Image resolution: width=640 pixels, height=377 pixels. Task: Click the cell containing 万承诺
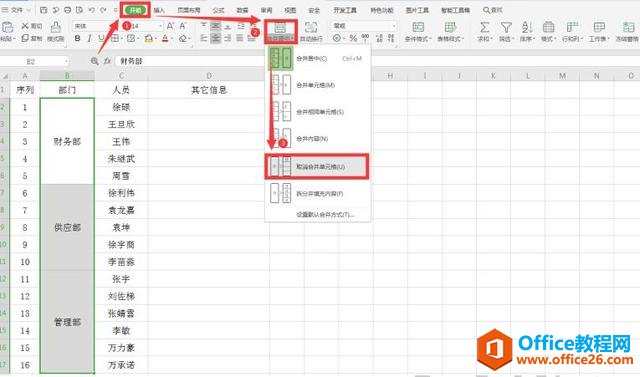click(121, 365)
